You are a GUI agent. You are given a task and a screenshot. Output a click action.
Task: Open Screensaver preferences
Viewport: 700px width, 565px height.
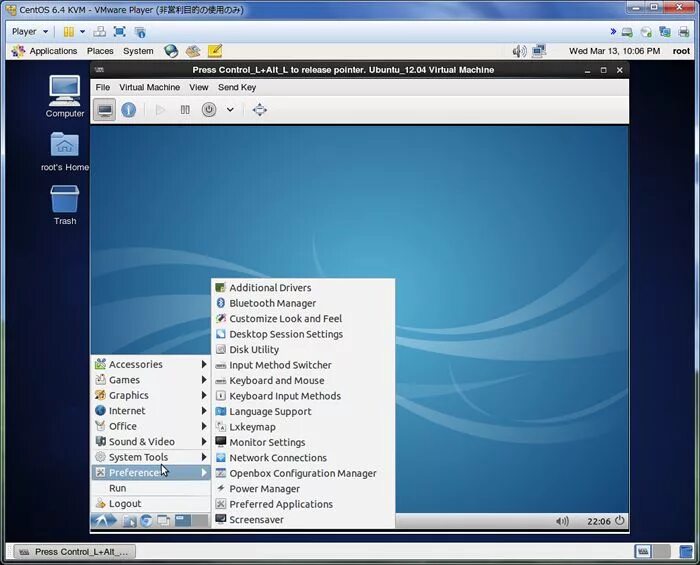tap(303, 520)
